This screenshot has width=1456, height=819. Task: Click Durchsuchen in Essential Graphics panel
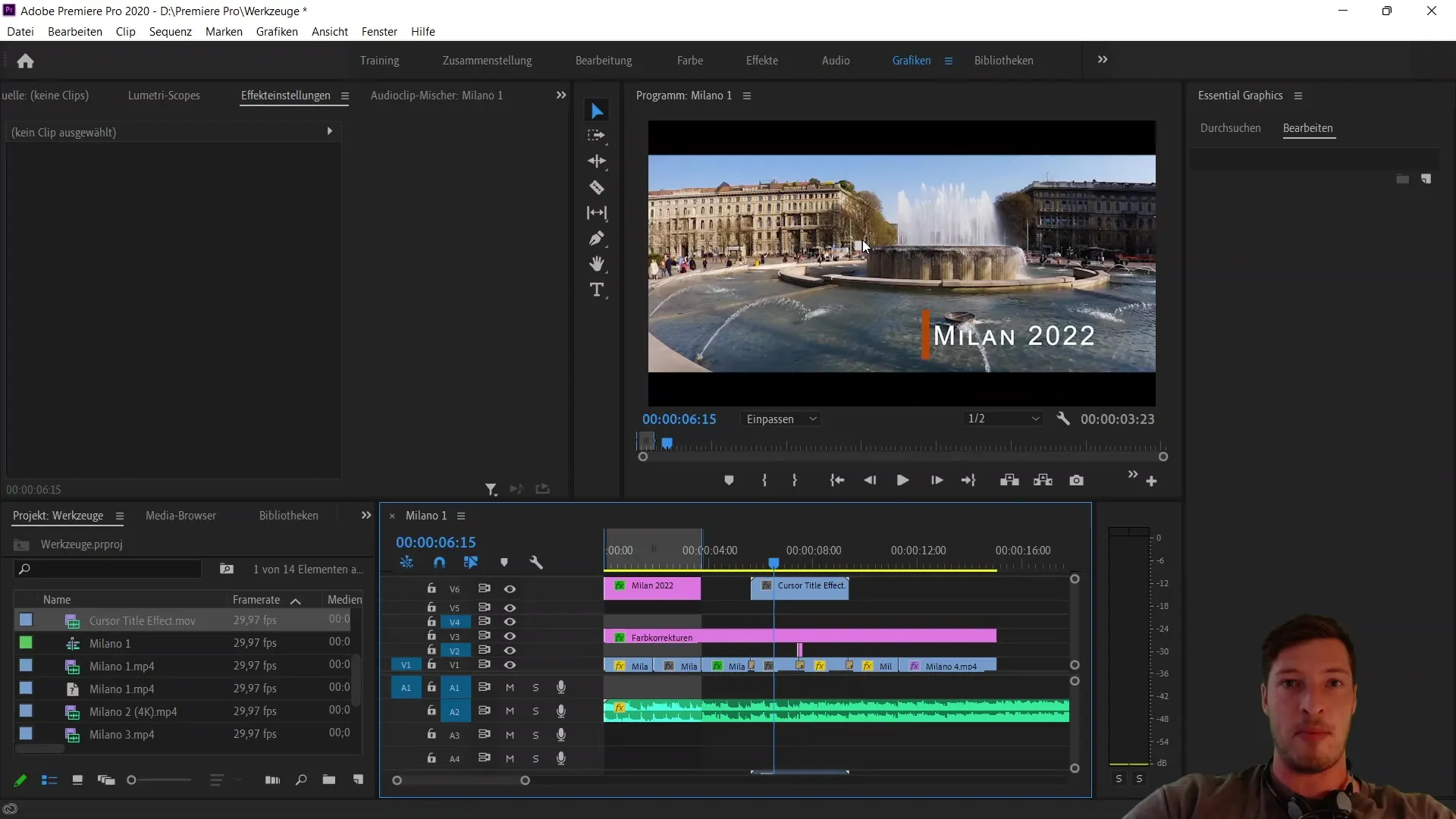[x=1231, y=128]
